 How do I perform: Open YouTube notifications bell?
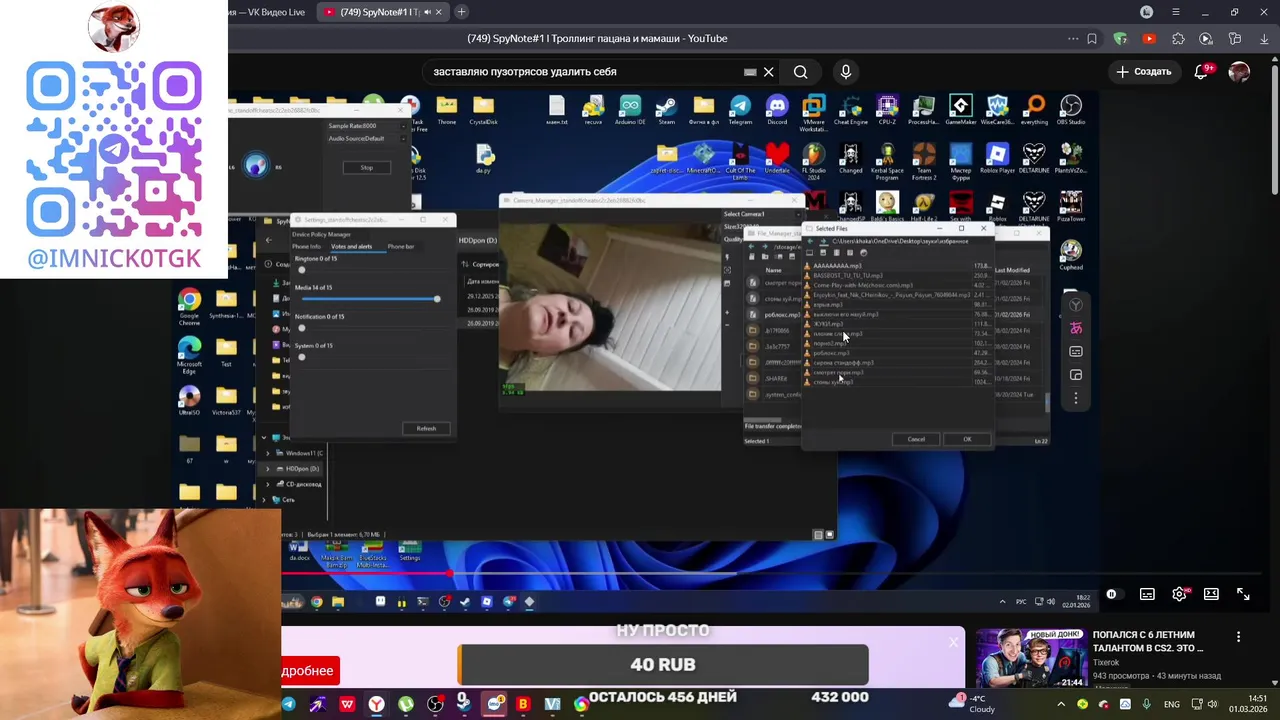click(x=1203, y=72)
